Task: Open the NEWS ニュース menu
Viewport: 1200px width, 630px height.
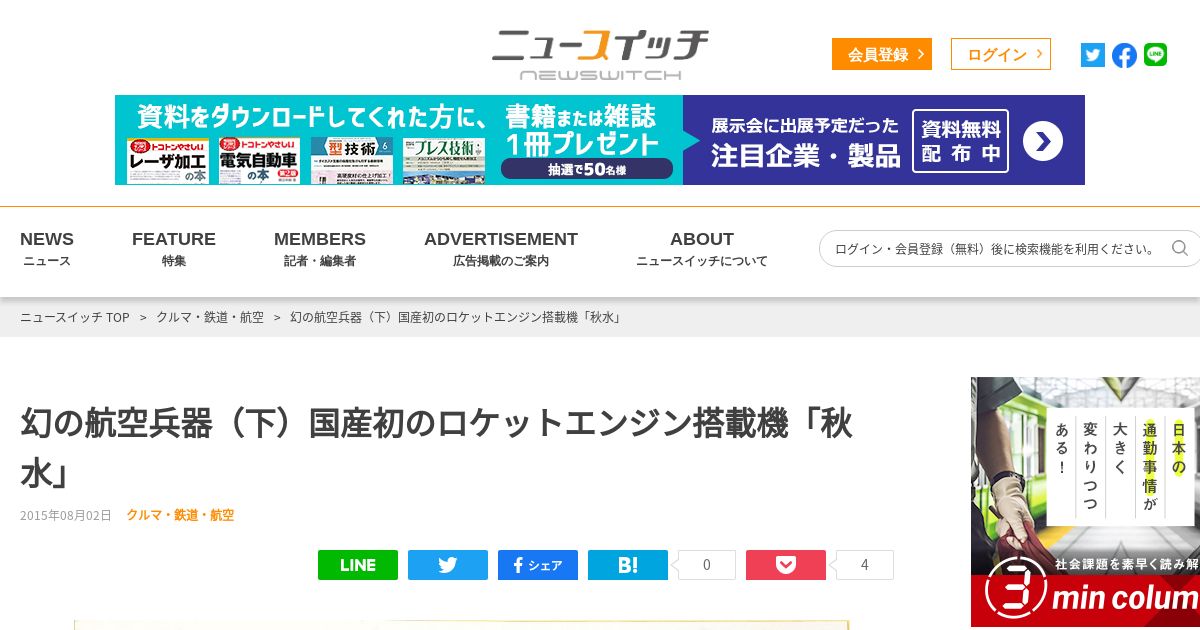Action: pos(47,249)
